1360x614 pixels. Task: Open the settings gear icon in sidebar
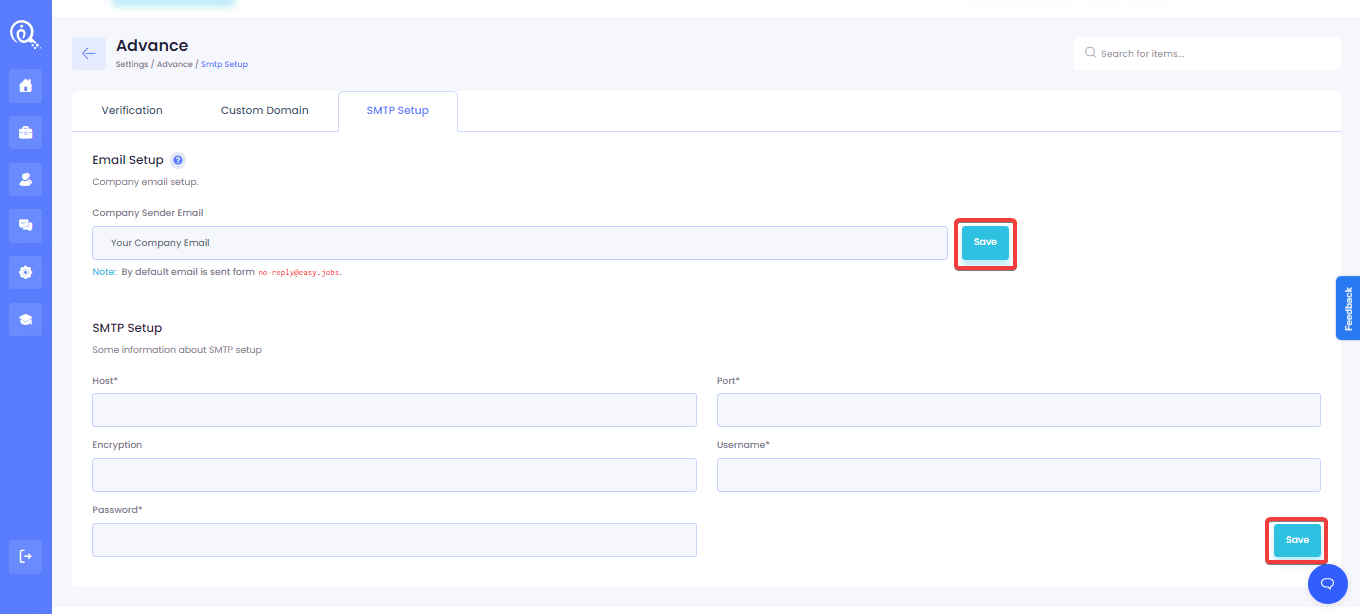point(26,272)
